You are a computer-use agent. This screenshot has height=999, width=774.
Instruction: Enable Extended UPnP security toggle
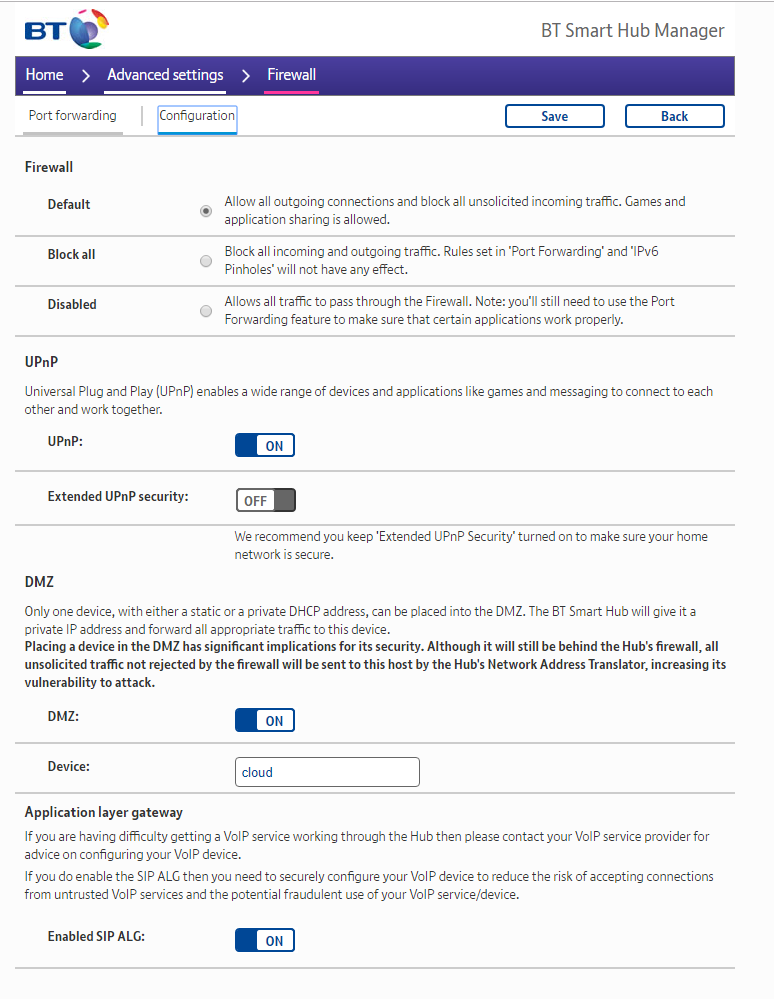pos(266,500)
